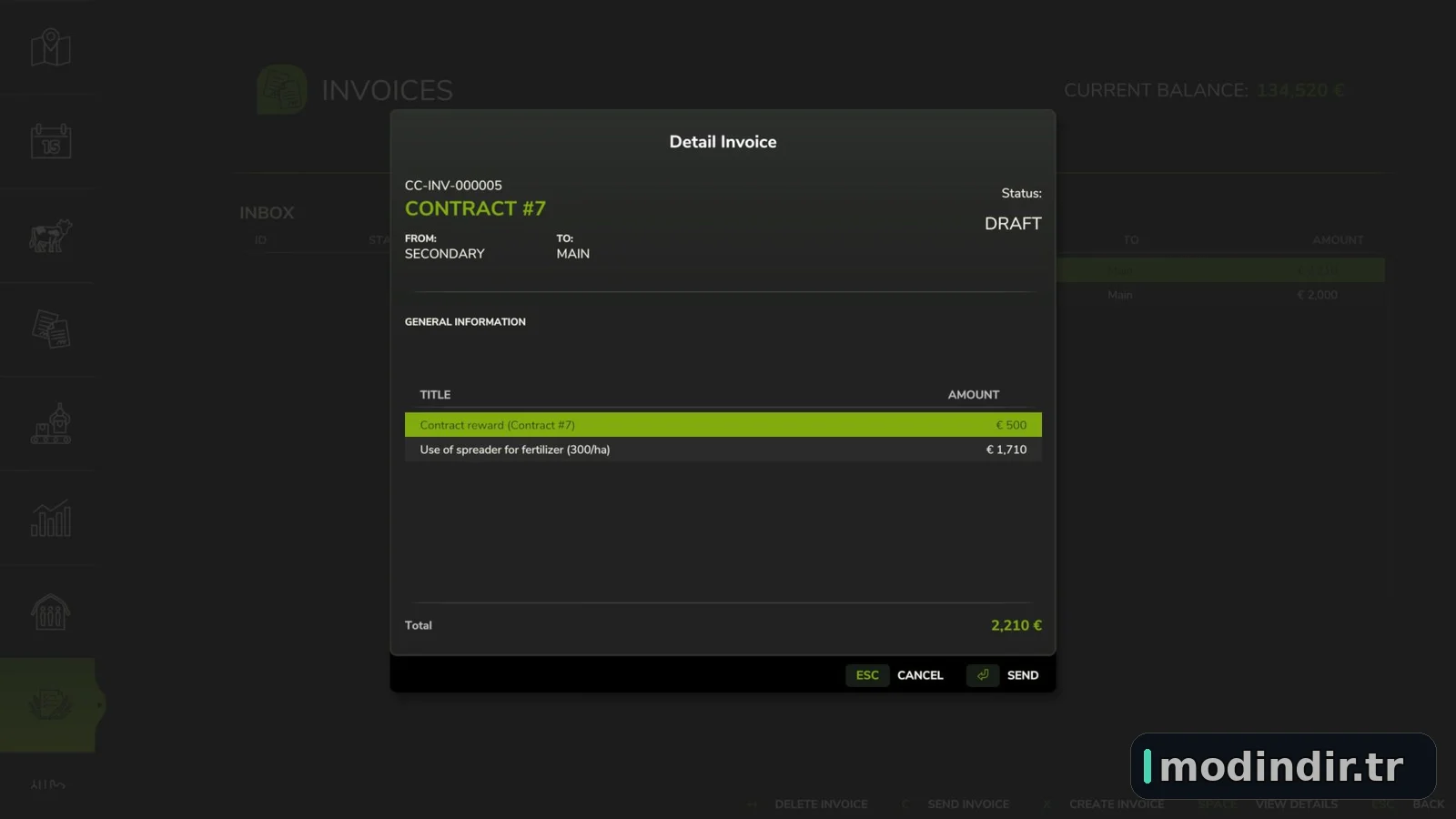
Task: Click the DRAFT status text
Action: click(x=1013, y=224)
